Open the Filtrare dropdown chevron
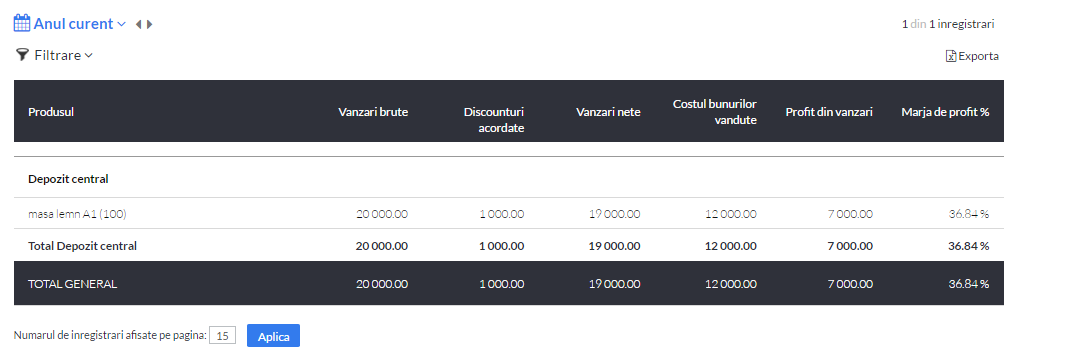This screenshot has width=1091, height=362. (x=88, y=56)
